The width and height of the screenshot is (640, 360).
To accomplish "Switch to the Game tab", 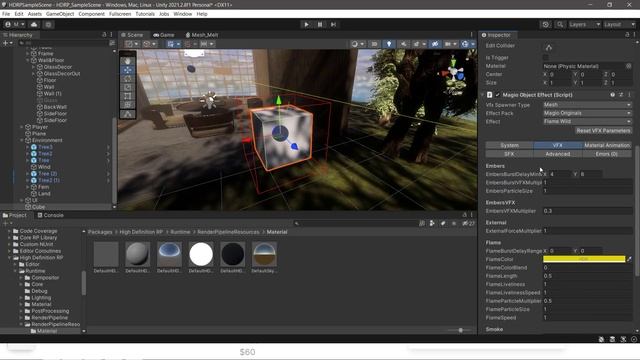I will coord(164,35).
